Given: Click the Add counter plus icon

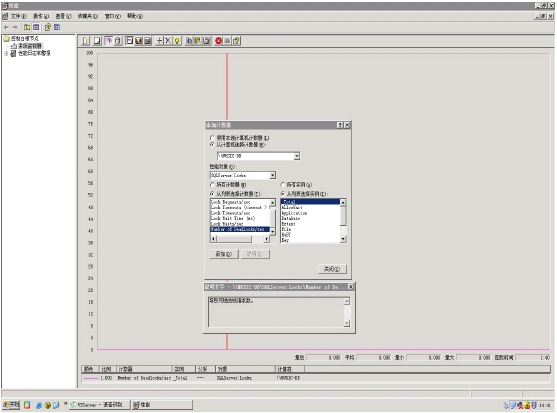Looking at the screenshot, I should (x=159, y=41).
